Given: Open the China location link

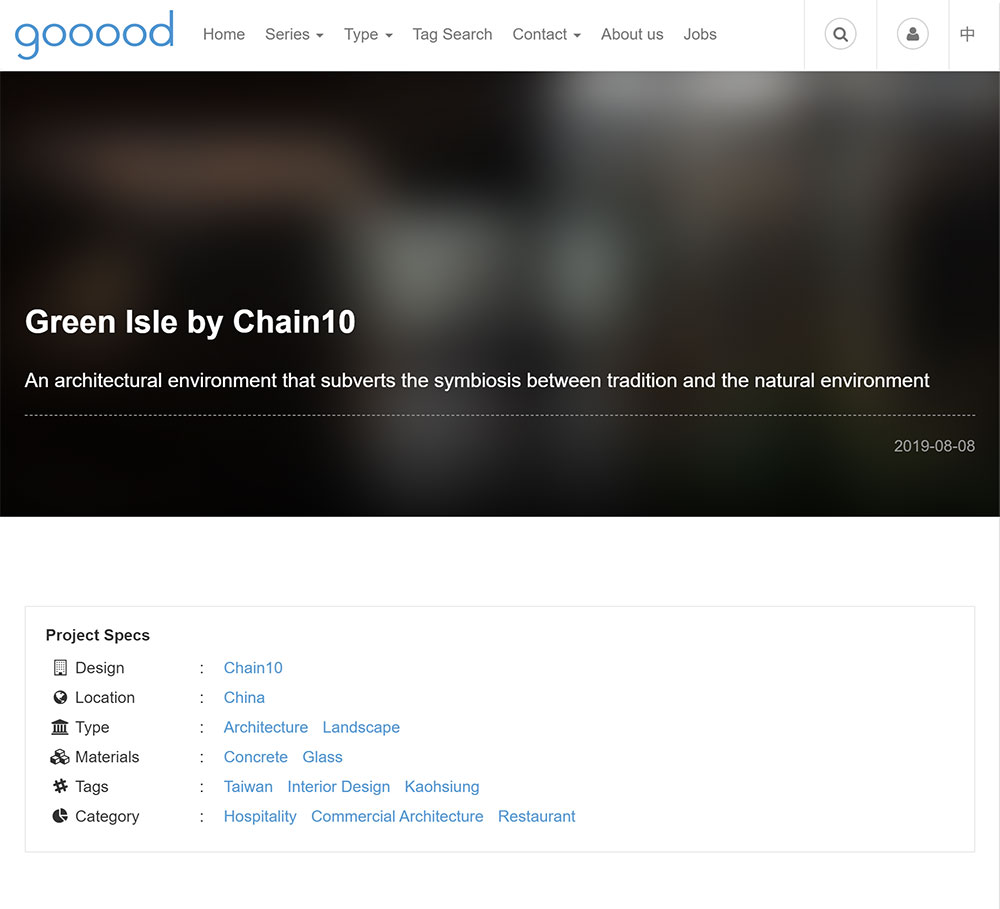Looking at the screenshot, I should pos(244,697).
